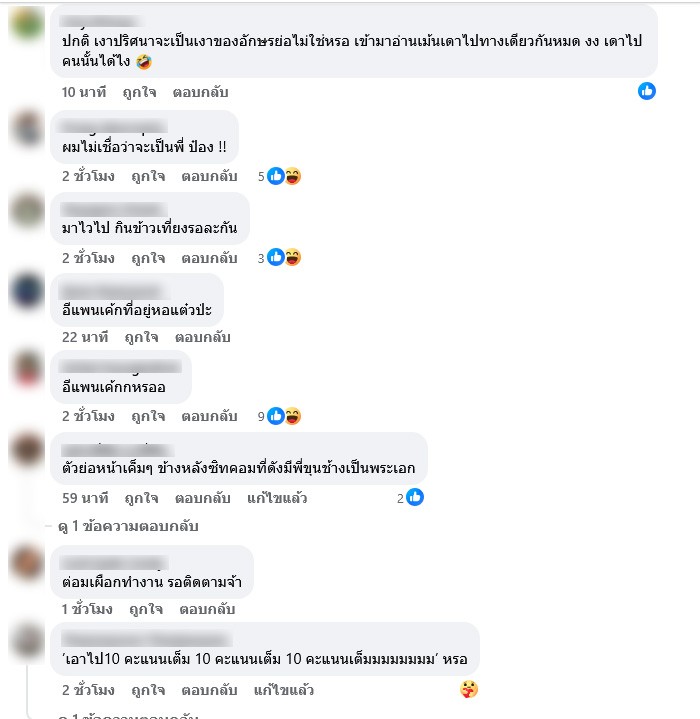Expand 'ดู 1 ข้อความตอบกลับ' under the 59 นาที comment
Screen dimensions: 700x719
(128, 526)
